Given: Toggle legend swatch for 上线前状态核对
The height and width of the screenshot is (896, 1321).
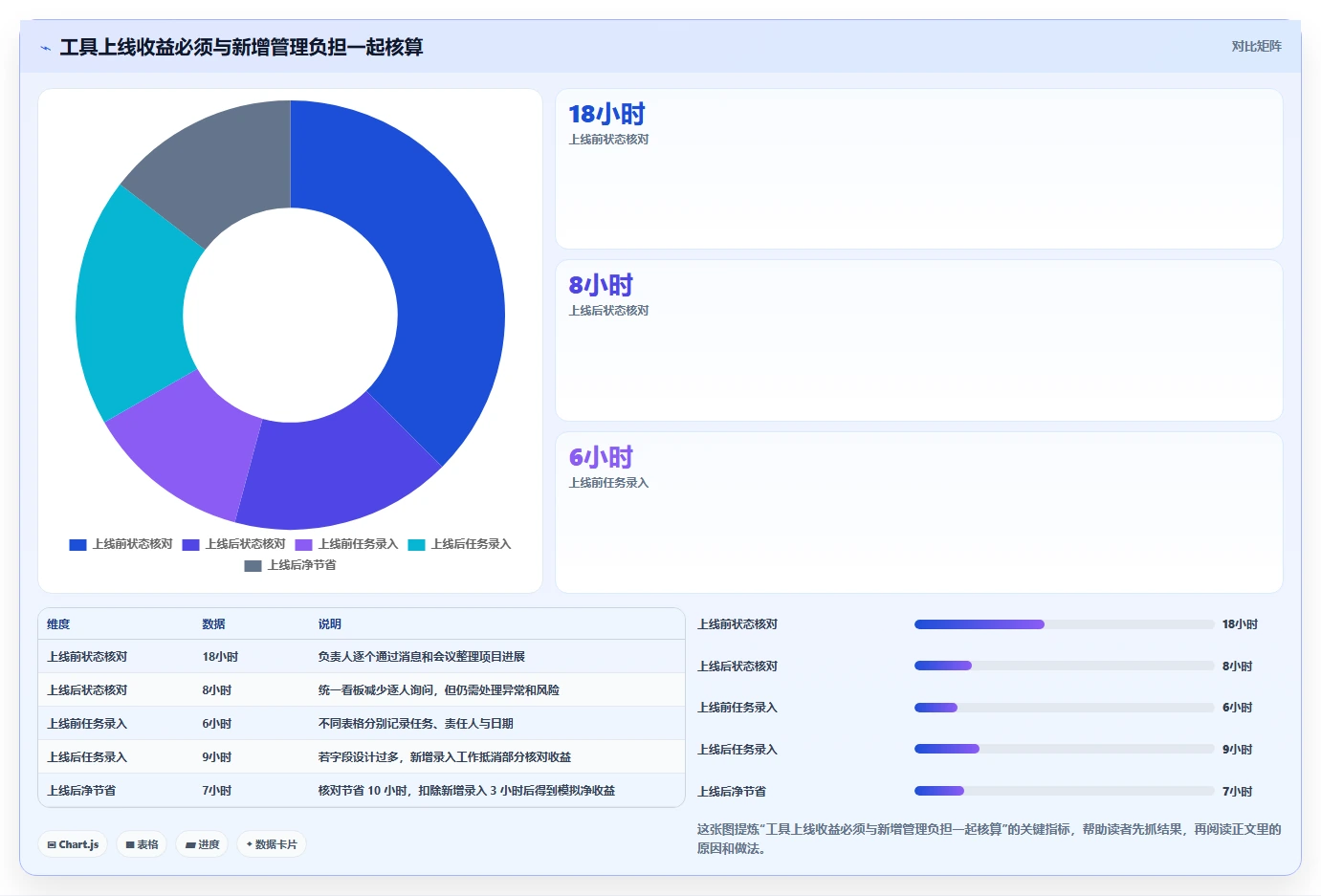Looking at the screenshot, I should [77, 545].
